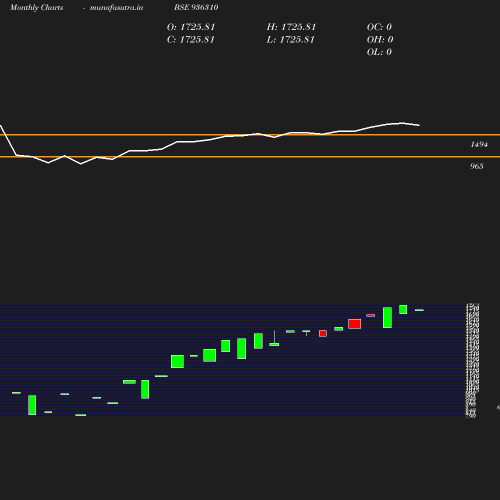The image size is (500, 500).
Task: Select the close value 'C: 1725.81'
Action: 191,40
